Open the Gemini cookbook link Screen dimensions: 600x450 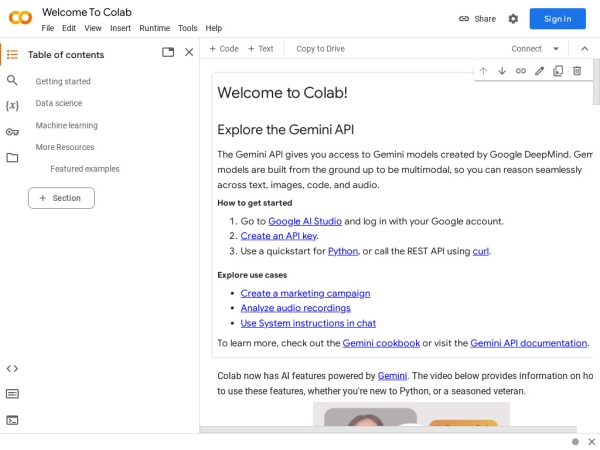[x=381, y=343]
